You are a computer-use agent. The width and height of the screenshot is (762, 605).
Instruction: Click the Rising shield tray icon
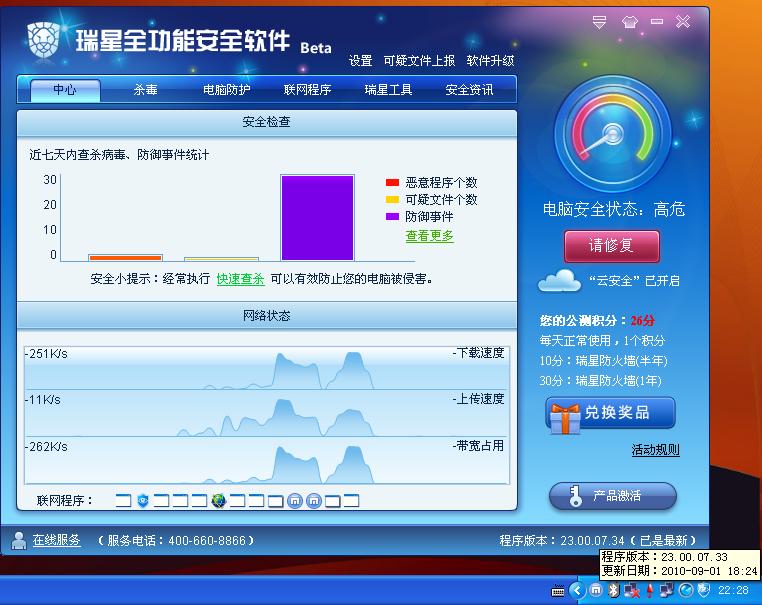pyautogui.click(x=704, y=590)
